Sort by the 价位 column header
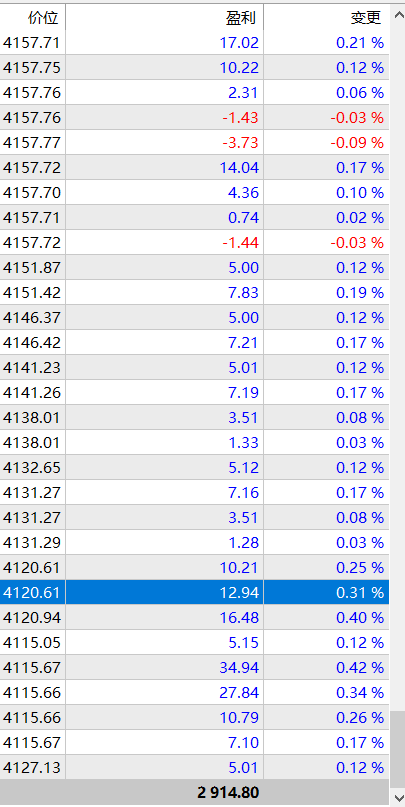This screenshot has height=807, width=405. pos(32,18)
